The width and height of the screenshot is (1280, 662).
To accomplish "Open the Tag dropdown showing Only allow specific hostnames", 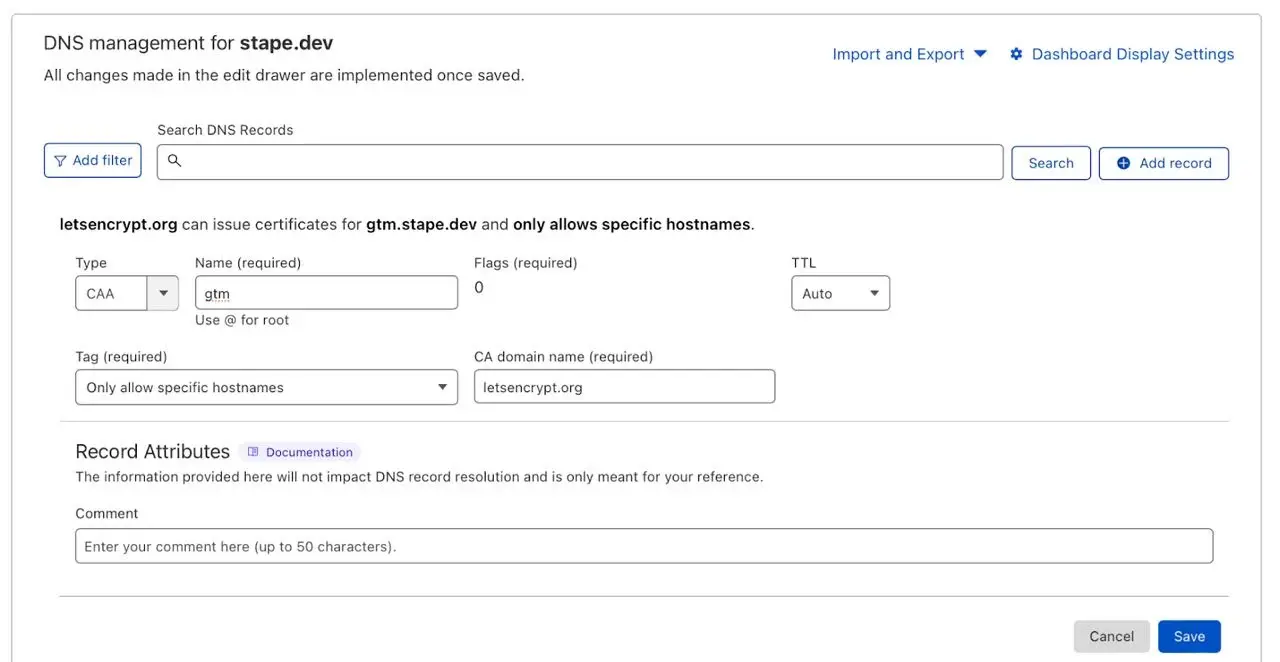I will coord(266,387).
